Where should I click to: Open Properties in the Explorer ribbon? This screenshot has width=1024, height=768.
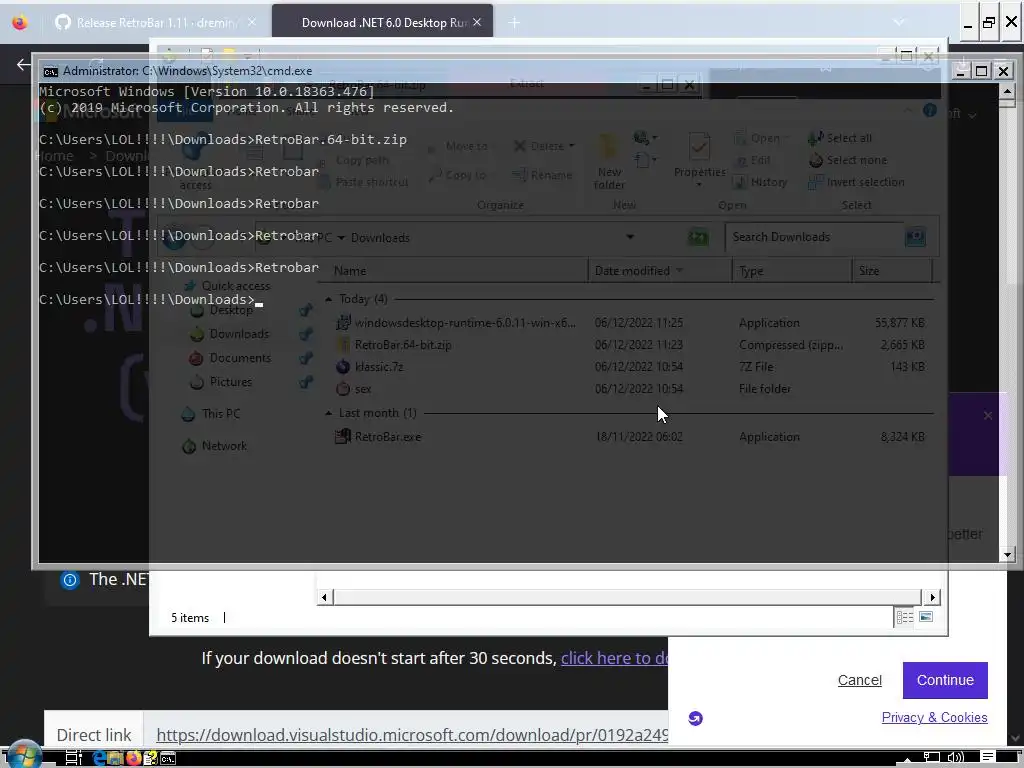699,160
